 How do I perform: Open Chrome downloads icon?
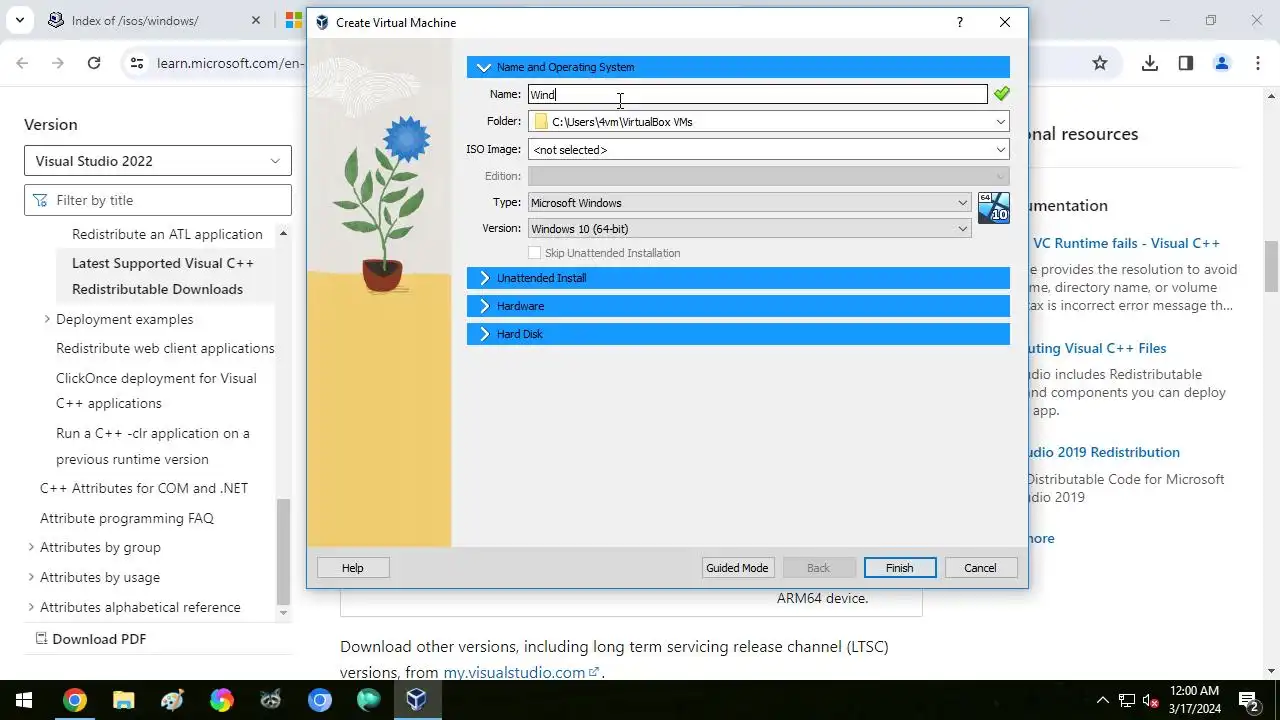point(1150,63)
